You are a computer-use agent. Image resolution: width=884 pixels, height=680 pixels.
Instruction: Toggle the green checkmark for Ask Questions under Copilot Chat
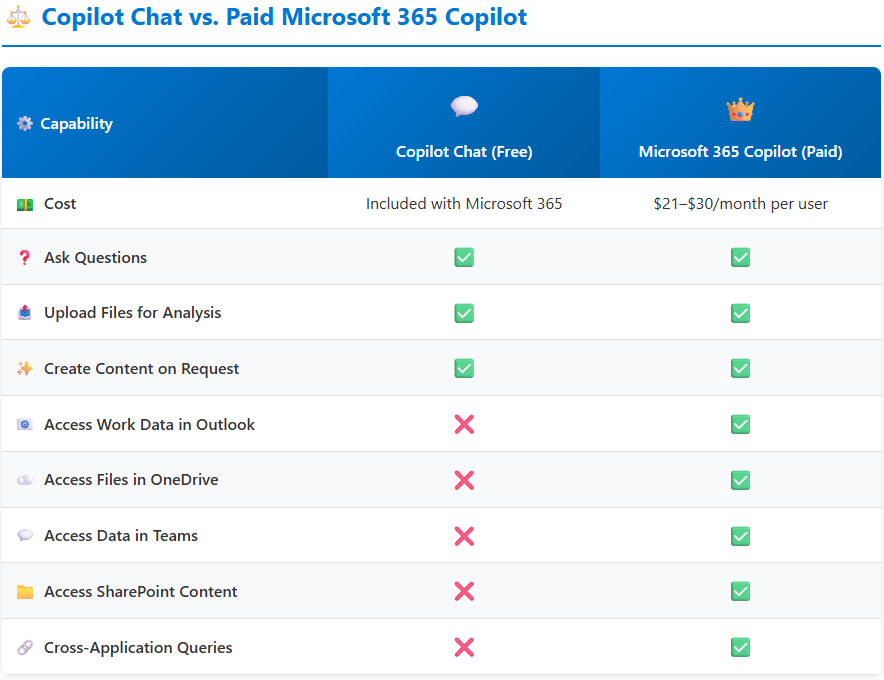(463, 257)
